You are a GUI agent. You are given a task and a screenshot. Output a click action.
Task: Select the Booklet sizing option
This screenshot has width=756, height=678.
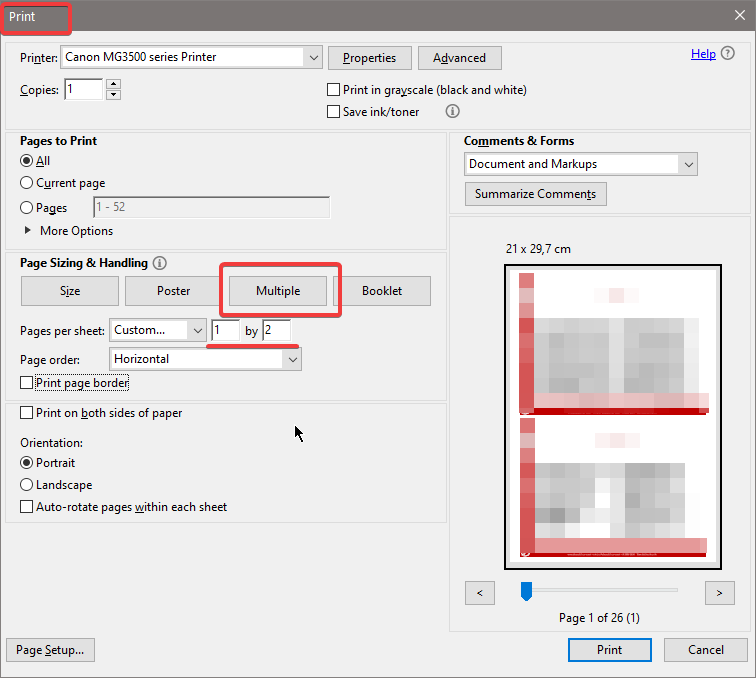[x=382, y=291]
